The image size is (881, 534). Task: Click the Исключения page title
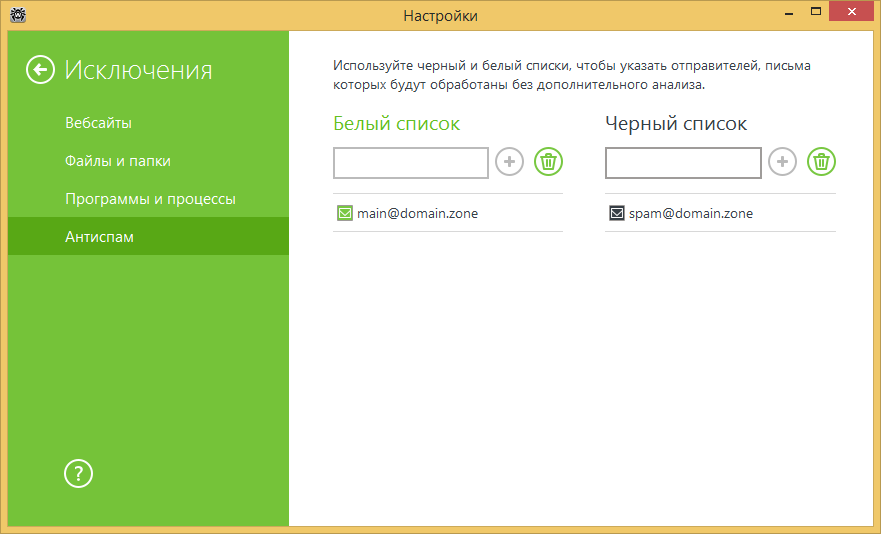point(138,70)
